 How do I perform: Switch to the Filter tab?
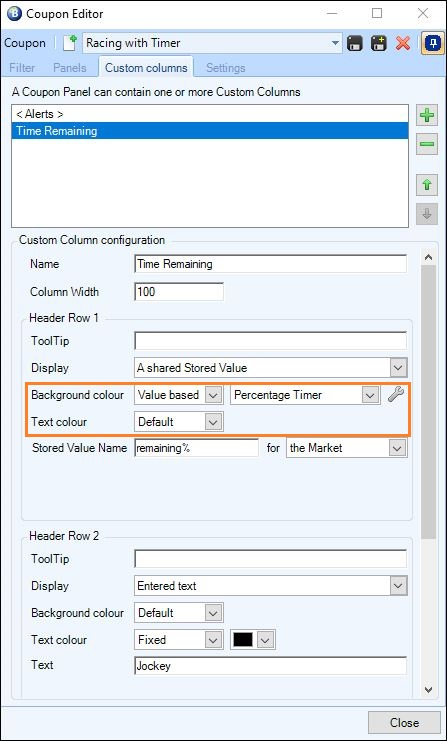pyautogui.click(x=22, y=68)
